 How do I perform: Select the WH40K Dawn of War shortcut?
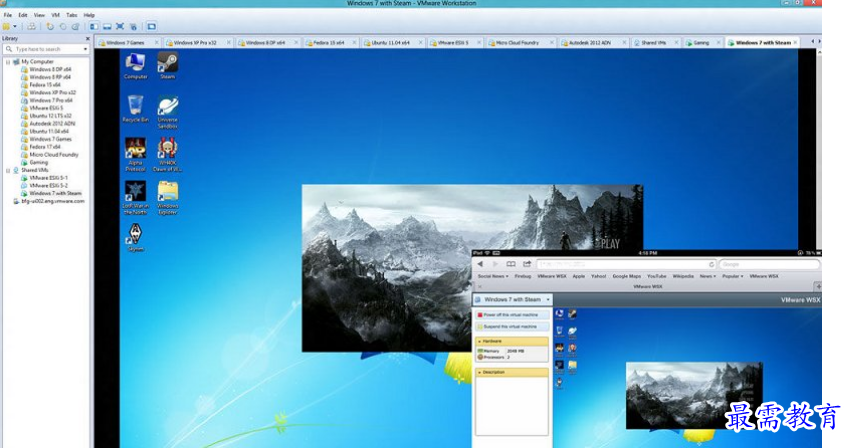167,154
